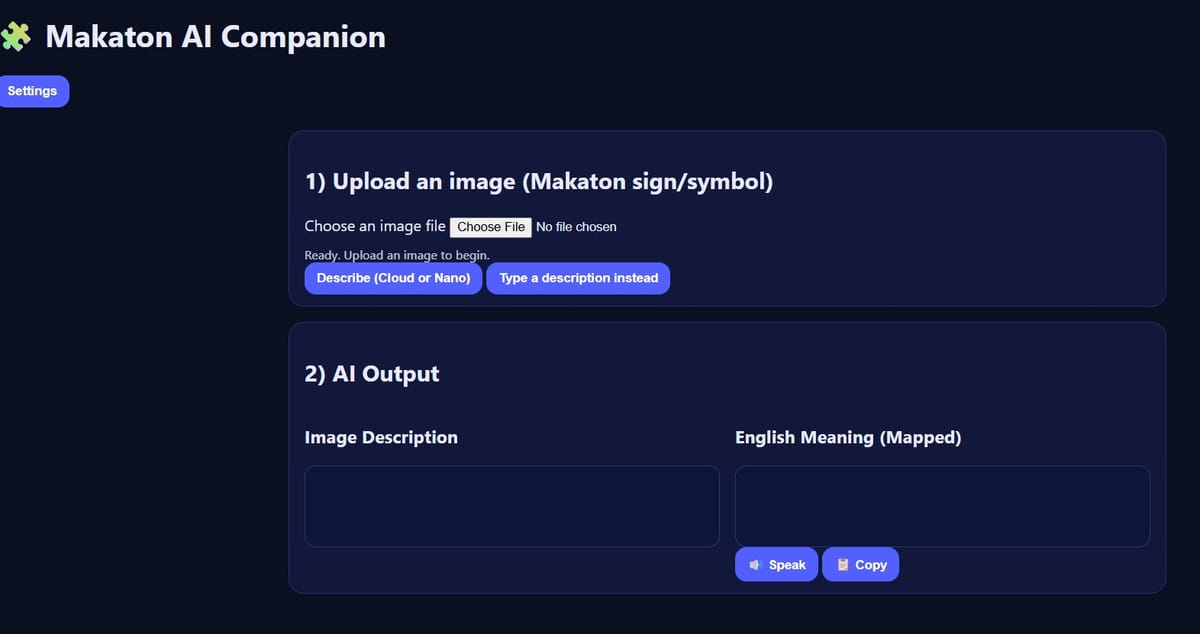Copy the mapped English meaning

(860, 564)
